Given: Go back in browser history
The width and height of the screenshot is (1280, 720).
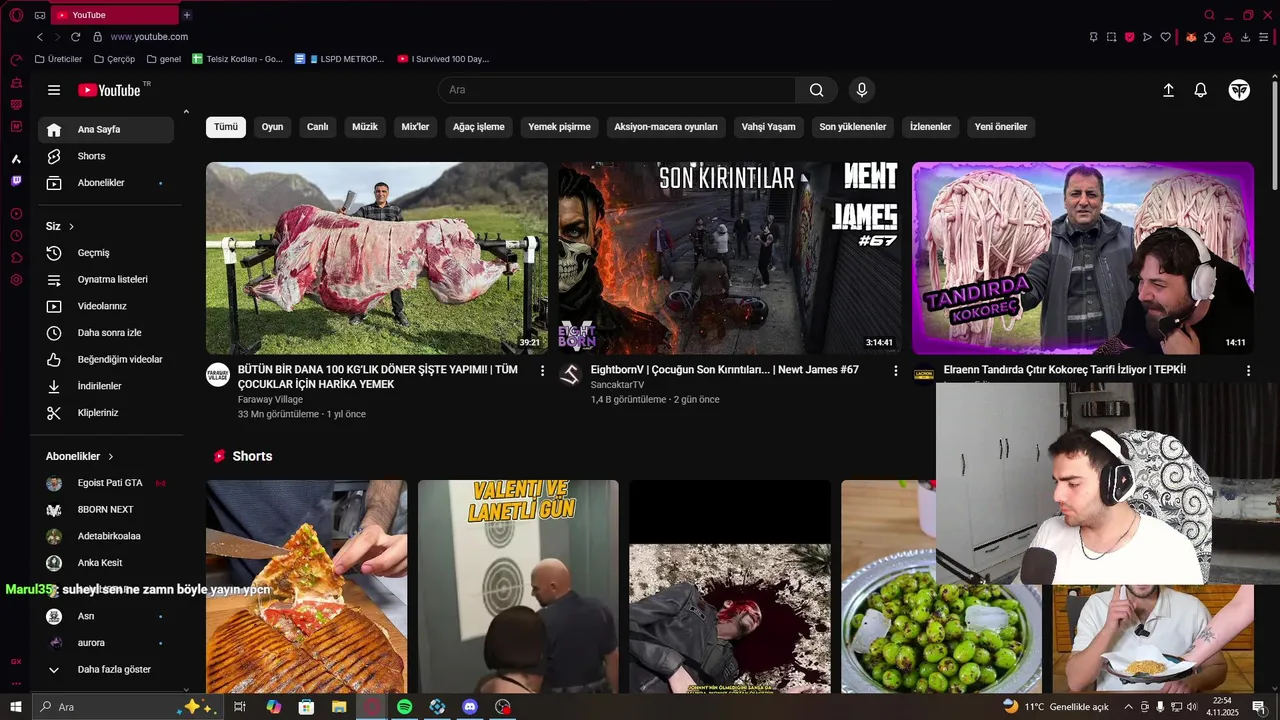Looking at the screenshot, I should (40, 37).
